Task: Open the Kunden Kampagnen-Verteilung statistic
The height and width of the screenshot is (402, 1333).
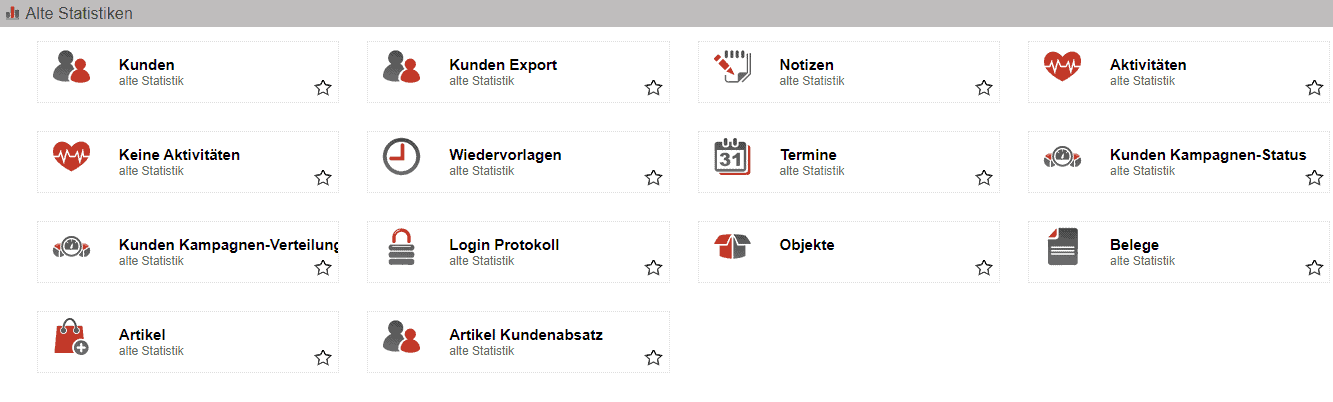Action: coord(229,245)
